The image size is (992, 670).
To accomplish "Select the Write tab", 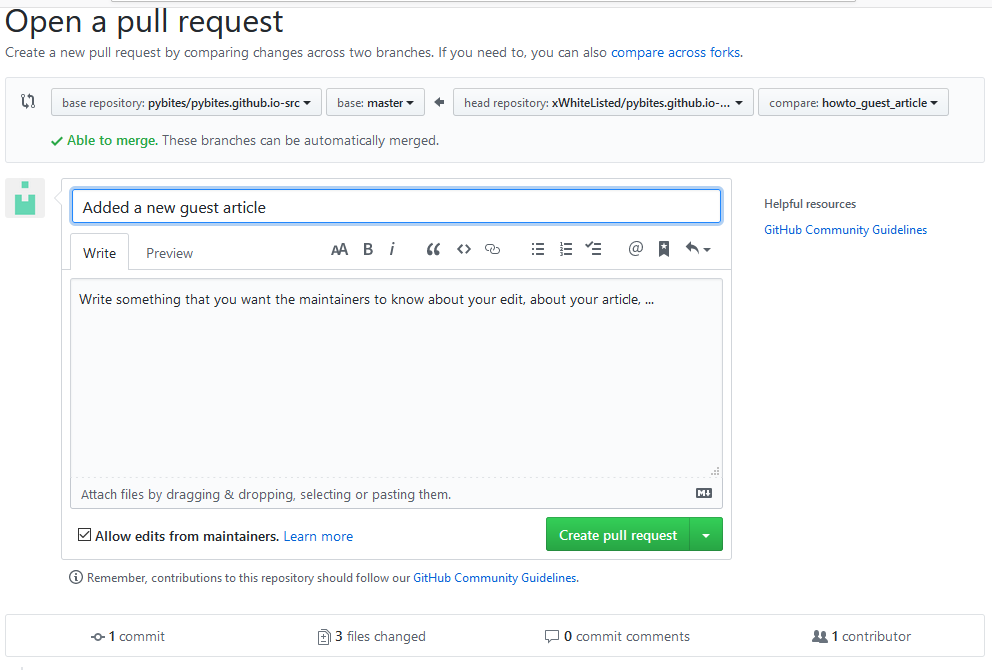I will click(x=98, y=252).
